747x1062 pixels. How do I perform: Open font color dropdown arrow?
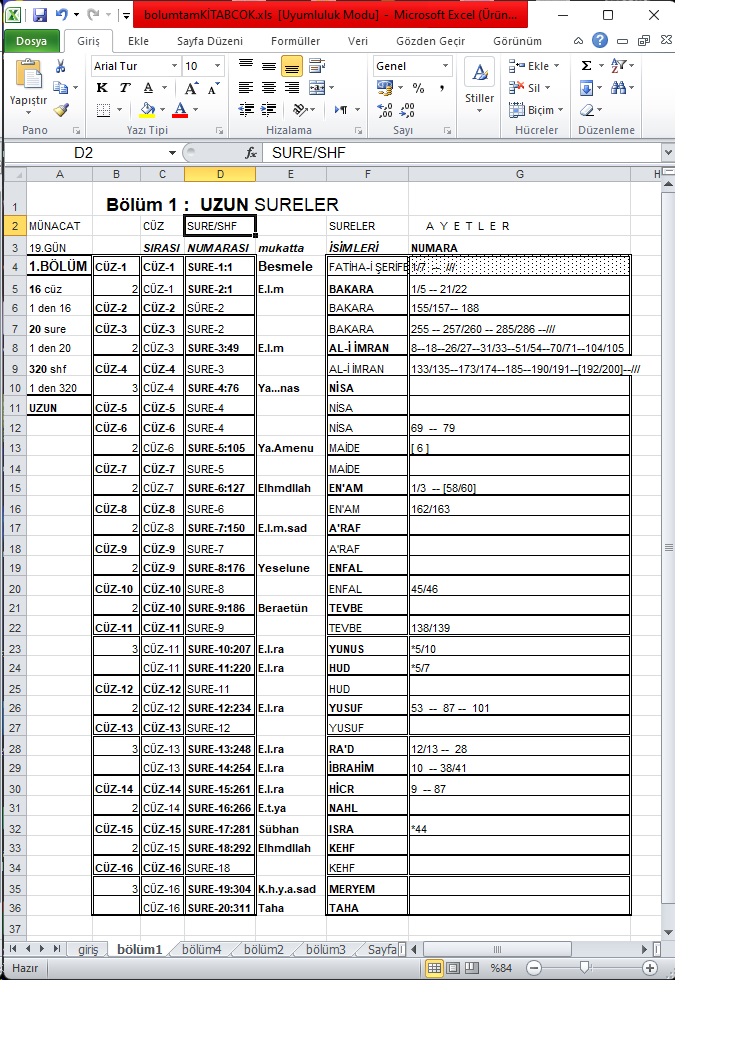196,110
